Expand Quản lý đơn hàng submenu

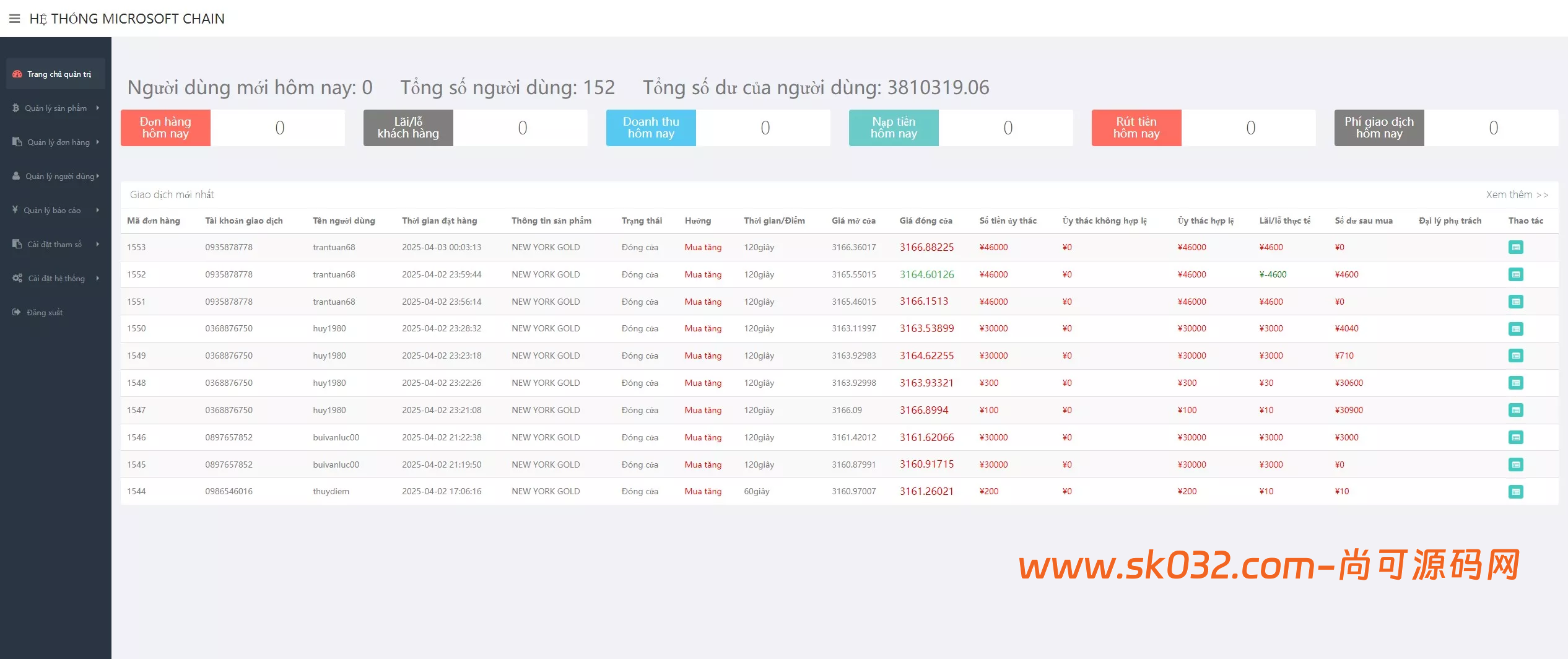[56, 142]
